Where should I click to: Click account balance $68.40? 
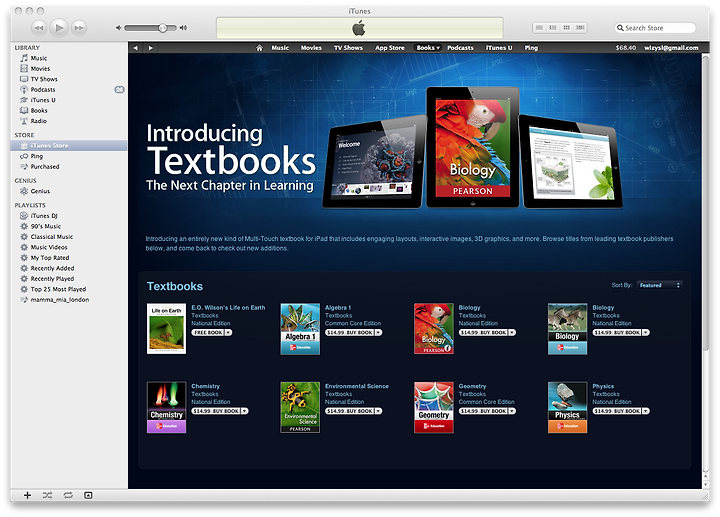point(626,48)
